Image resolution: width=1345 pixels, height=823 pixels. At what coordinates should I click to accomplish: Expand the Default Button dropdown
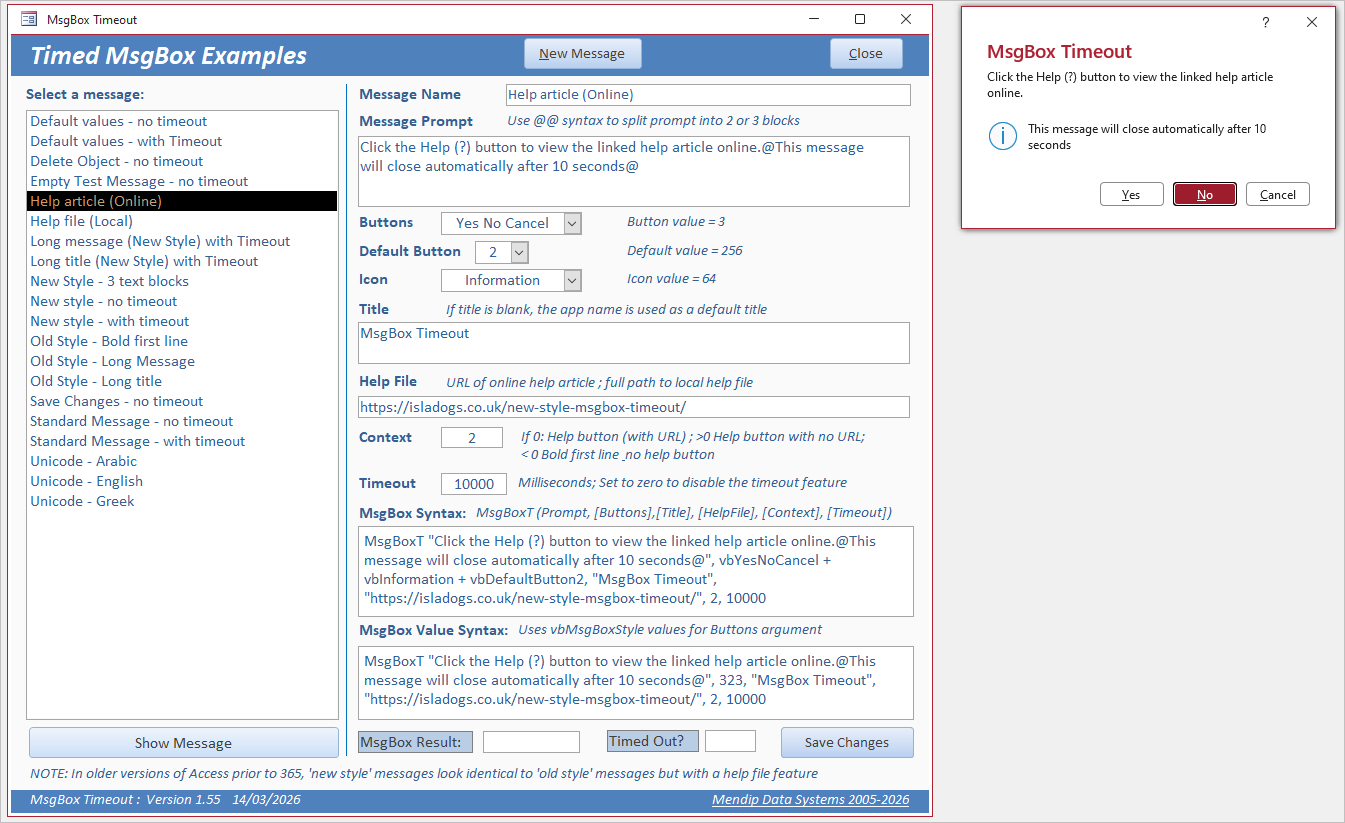(519, 251)
